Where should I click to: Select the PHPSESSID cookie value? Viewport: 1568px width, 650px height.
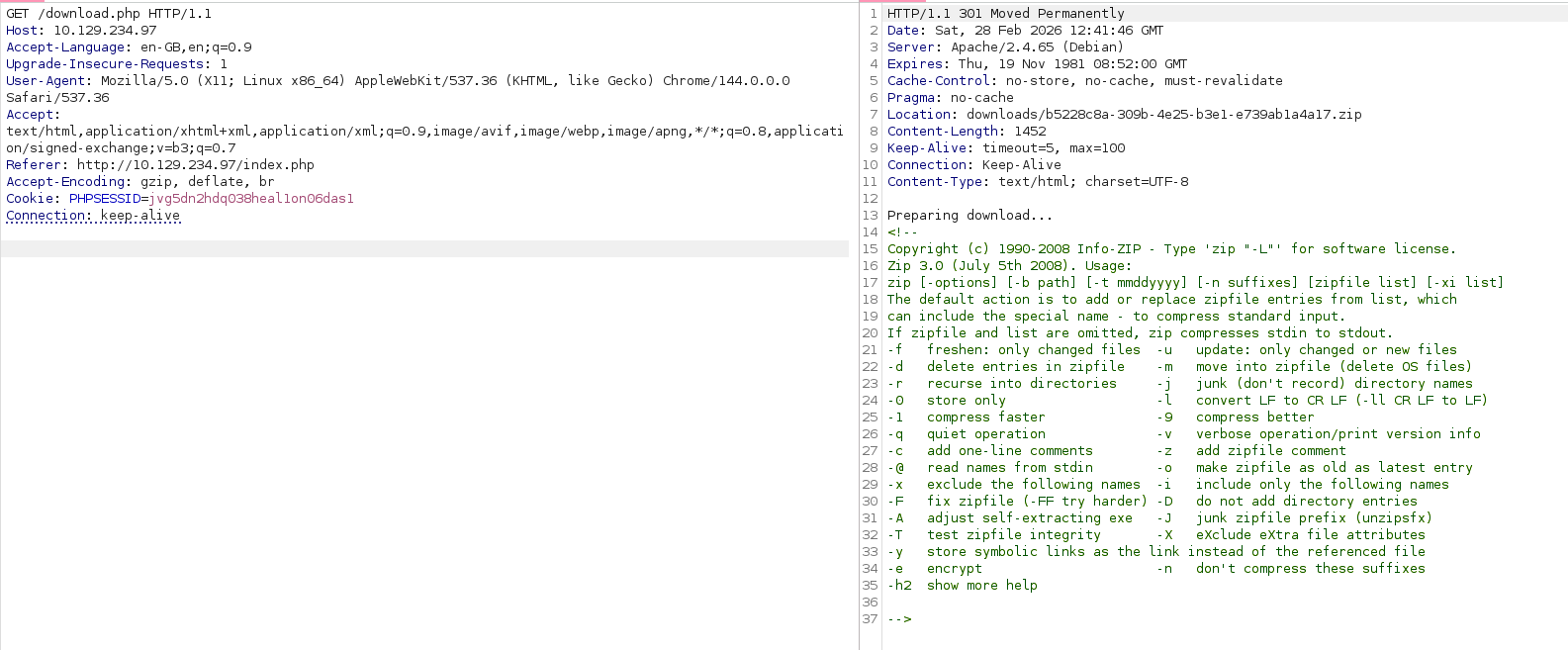pos(250,199)
